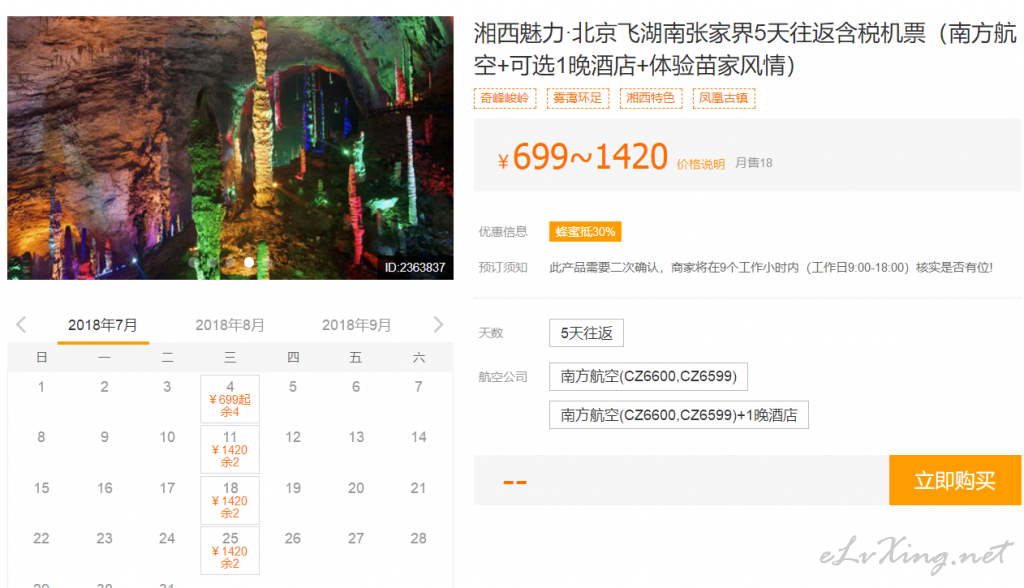The height and width of the screenshot is (588, 1024).
Task: Click calendar date 7
Action: pos(419,387)
